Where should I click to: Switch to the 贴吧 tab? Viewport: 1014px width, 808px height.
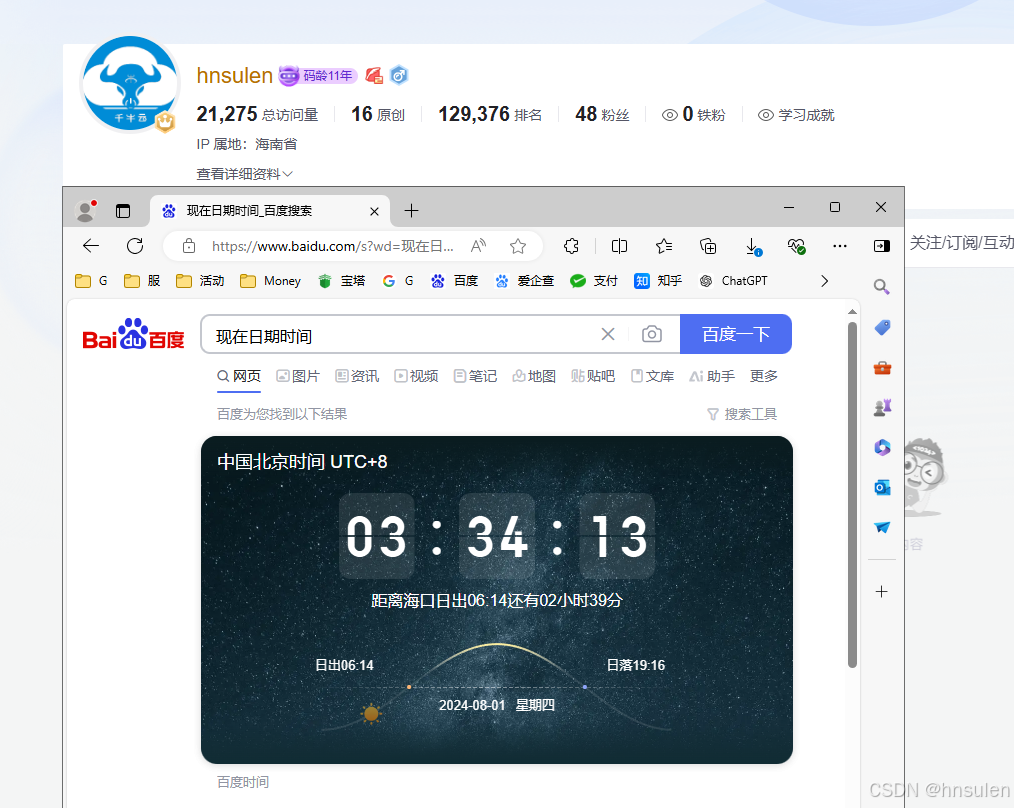593,376
